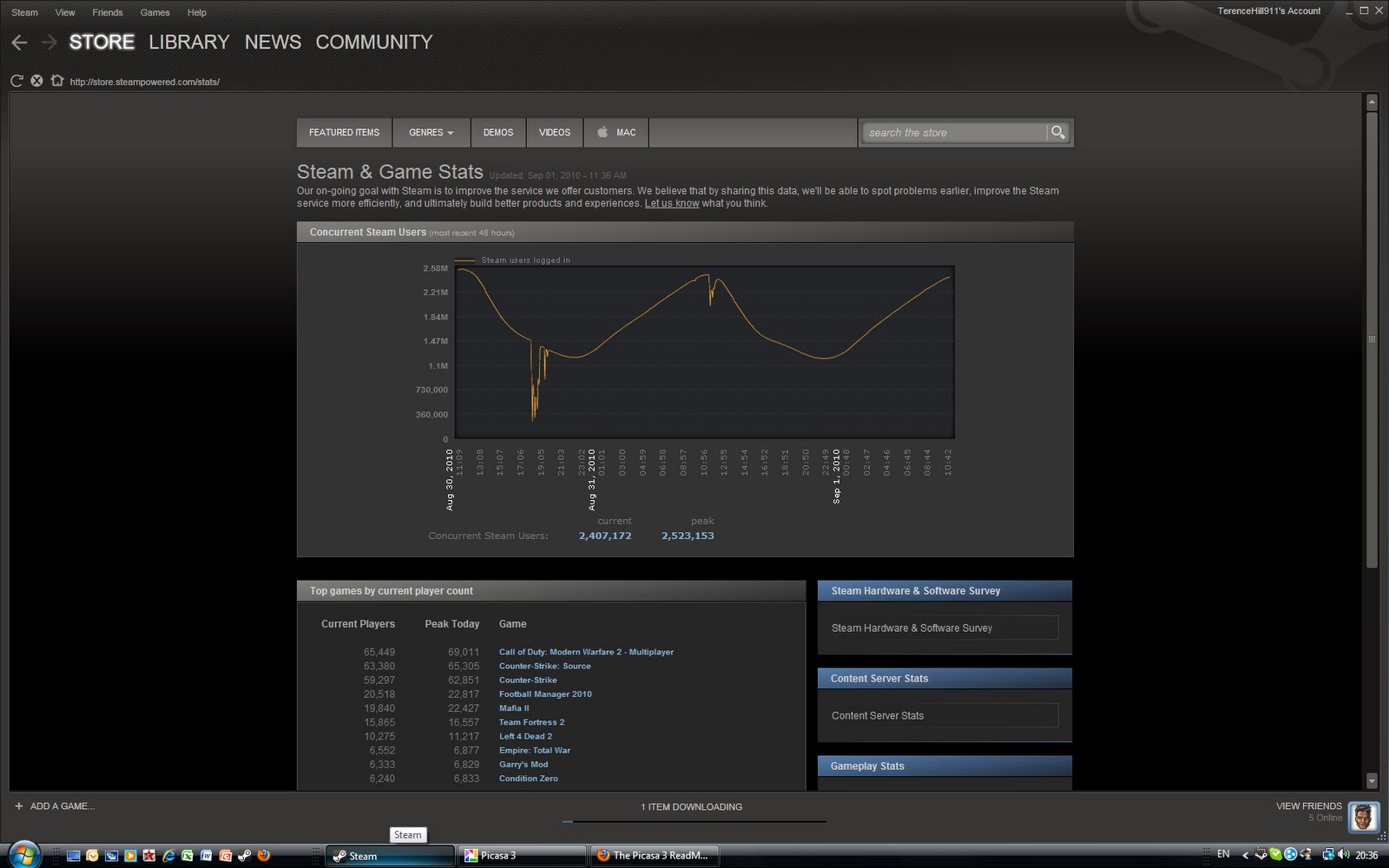1389x868 pixels.
Task: Open Call of Duty: Modern Warfare 2 - Multiplayer
Action: click(x=586, y=652)
